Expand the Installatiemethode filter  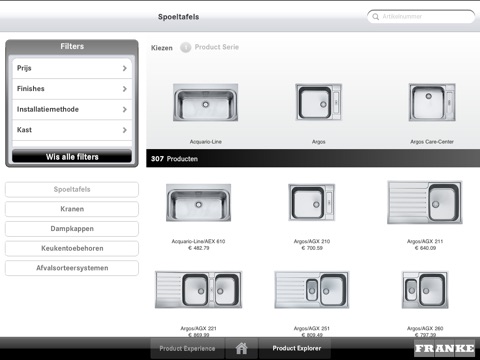(72, 110)
